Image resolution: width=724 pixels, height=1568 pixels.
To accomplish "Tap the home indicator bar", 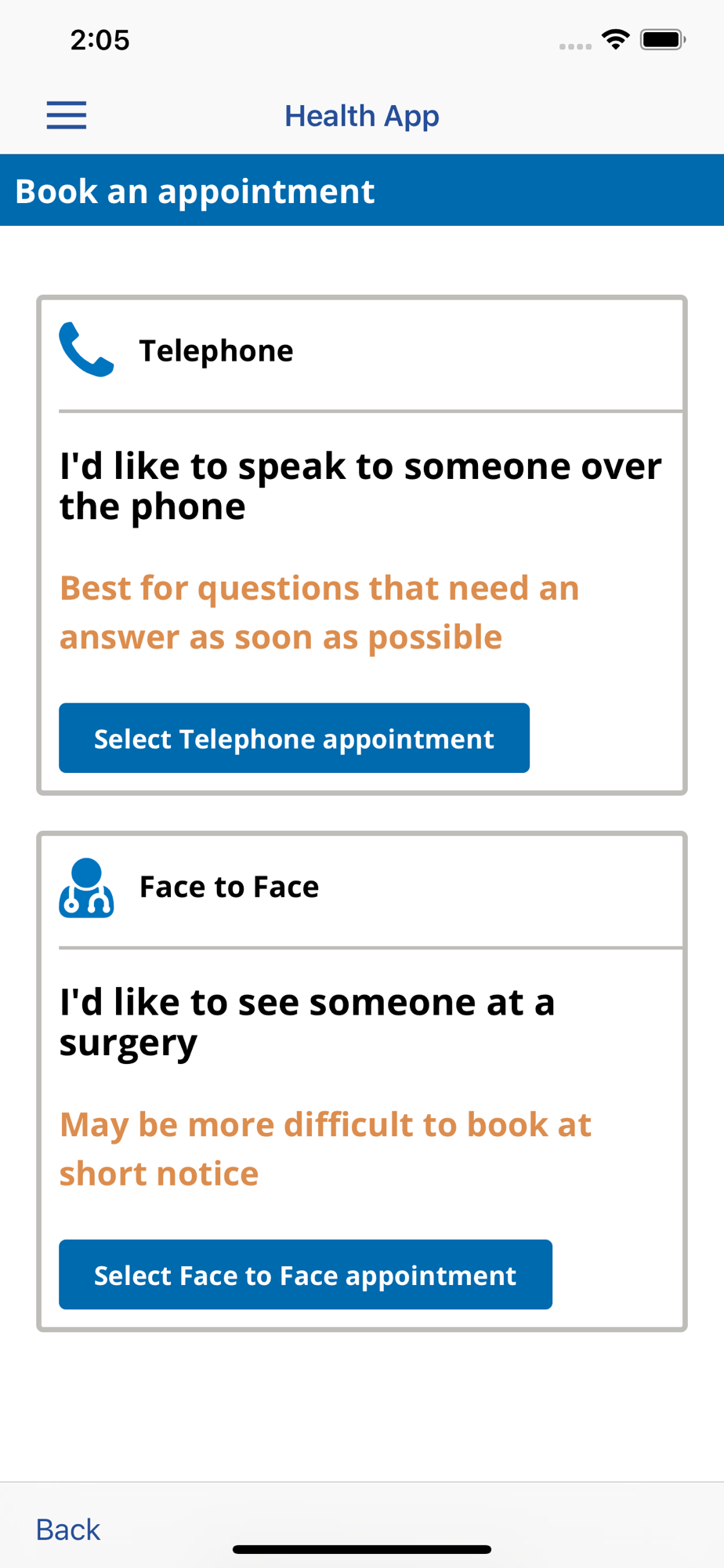I will (362, 1549).
